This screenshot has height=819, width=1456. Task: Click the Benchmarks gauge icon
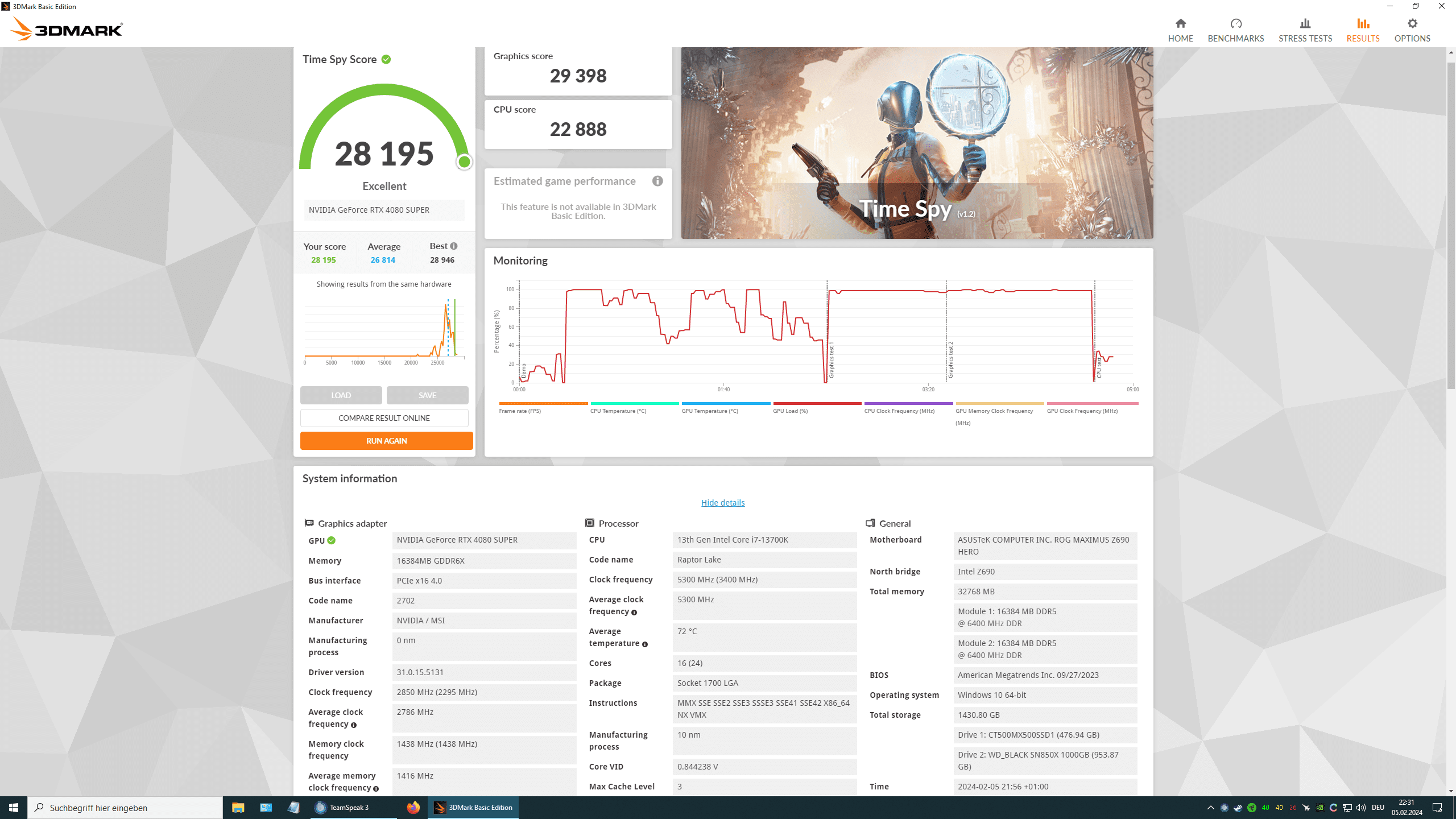point(1236,23)
